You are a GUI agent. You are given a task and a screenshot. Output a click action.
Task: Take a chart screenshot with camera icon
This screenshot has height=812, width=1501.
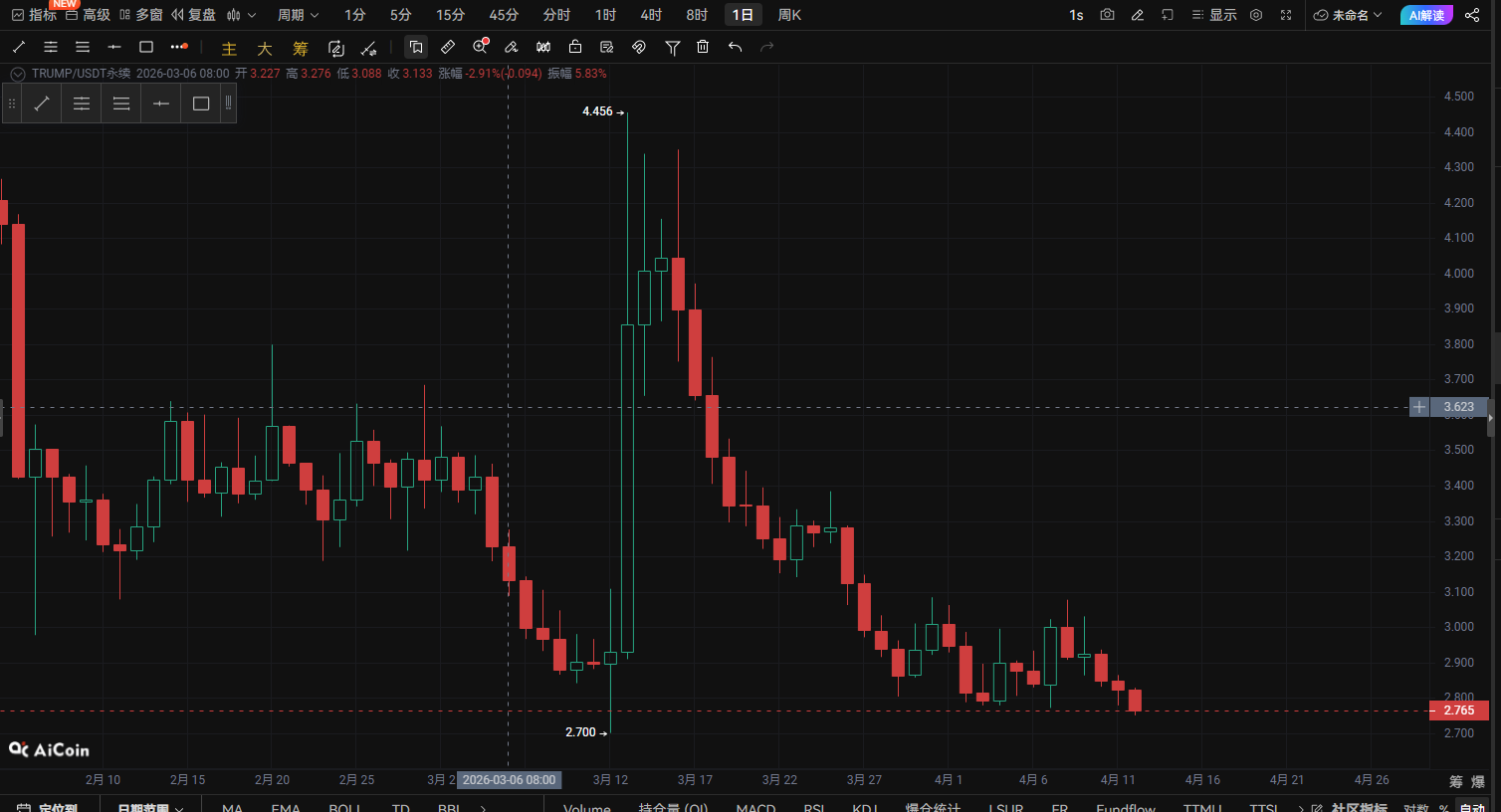(1107, 15)
